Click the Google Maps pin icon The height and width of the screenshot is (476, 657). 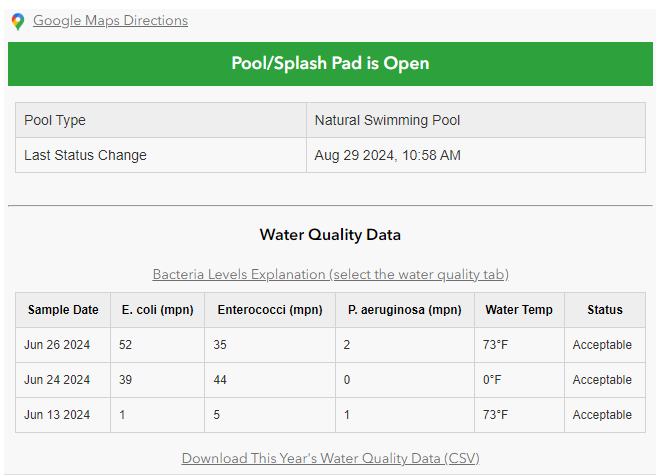(18, 21)
